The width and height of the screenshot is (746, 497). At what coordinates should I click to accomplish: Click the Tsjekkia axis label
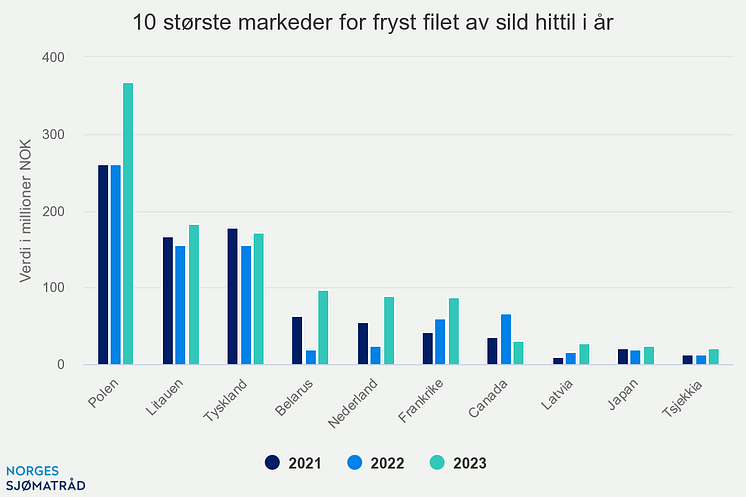[682, 398]
